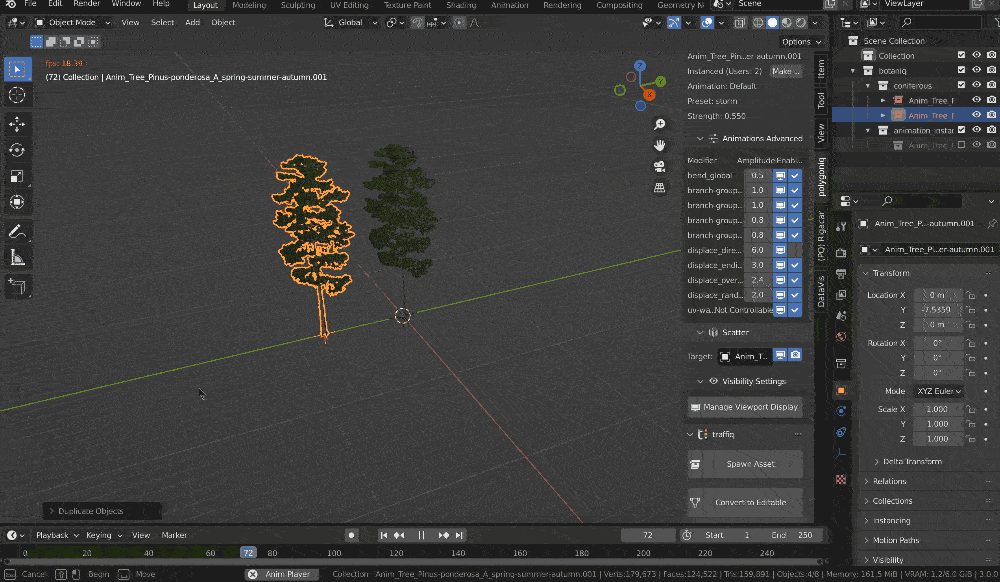Click the Scale X value field
1000x582 pixels.
coord(938,409)
